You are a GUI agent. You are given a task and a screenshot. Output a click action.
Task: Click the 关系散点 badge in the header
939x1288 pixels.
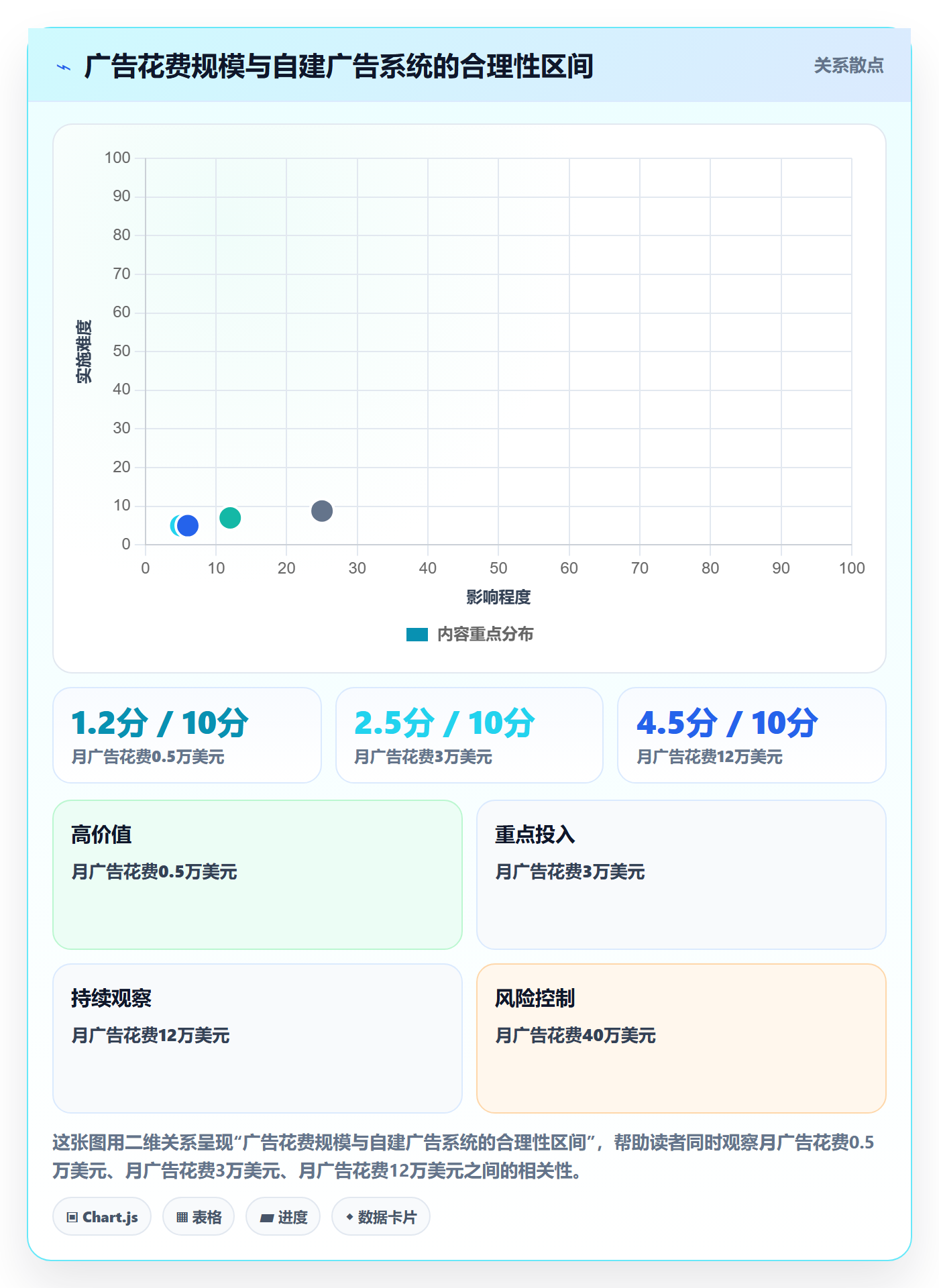point(848,66)
